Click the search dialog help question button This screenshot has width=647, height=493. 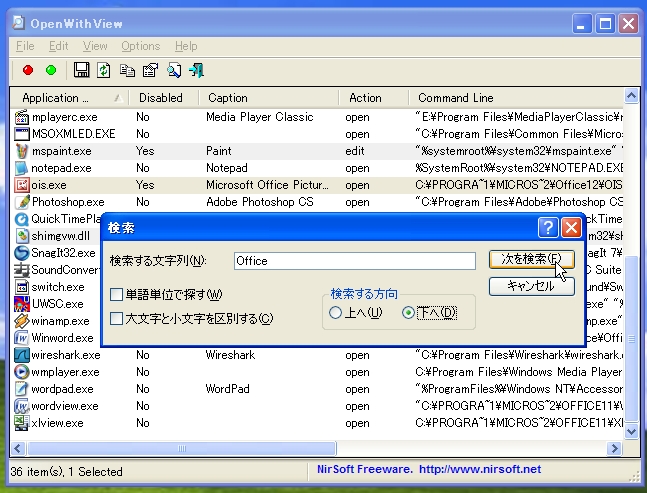click(x=548, y=227)
